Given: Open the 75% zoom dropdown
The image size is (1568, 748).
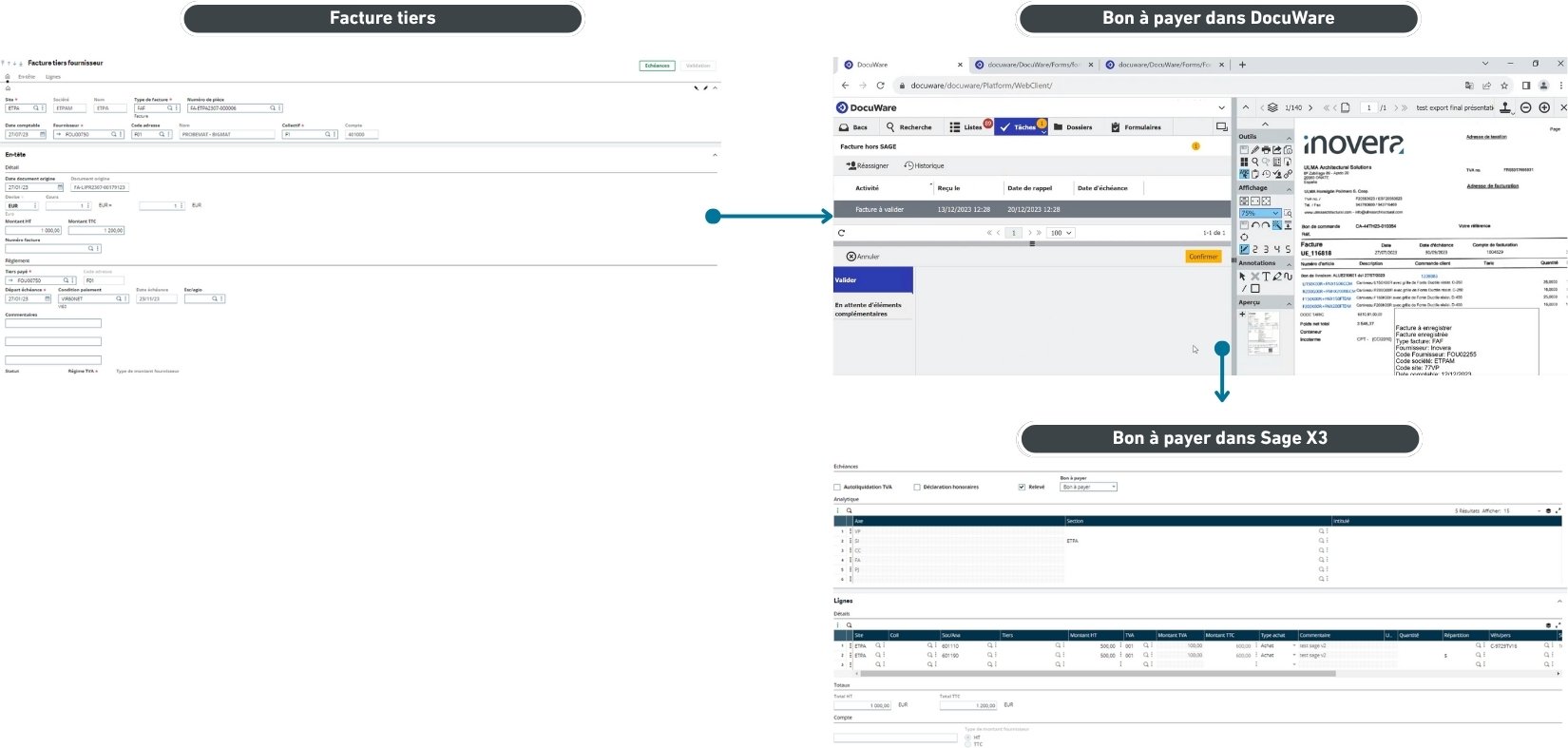Looking at the screenshot, I should click(x=1260, y=213).
